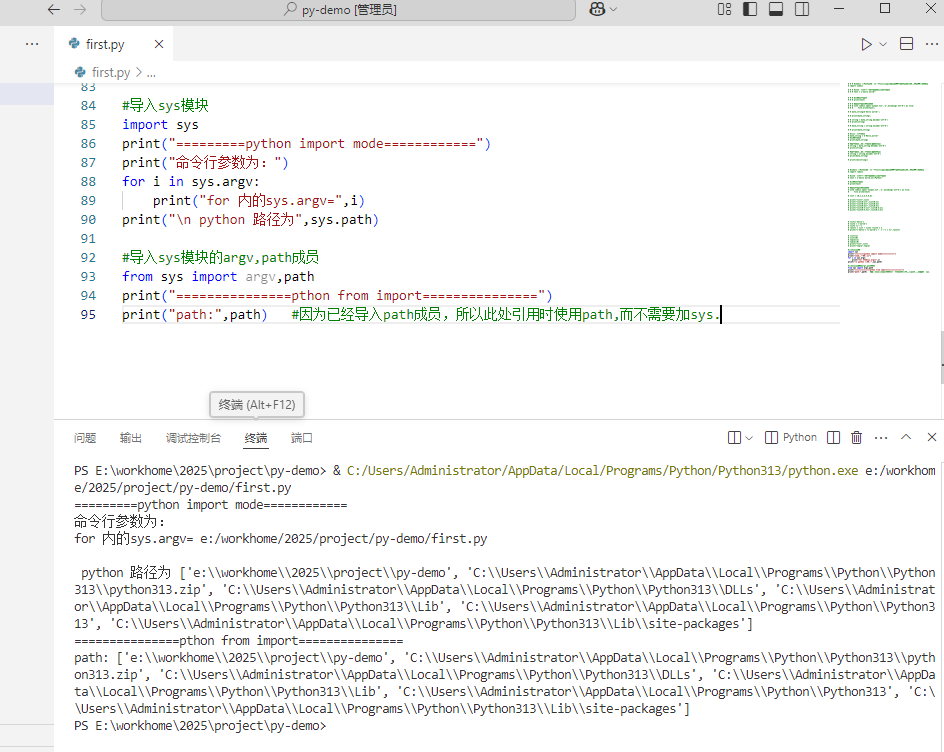Toggle the primary side bar
The height and width of the screenshot is (752, 944).
[750, 9]
